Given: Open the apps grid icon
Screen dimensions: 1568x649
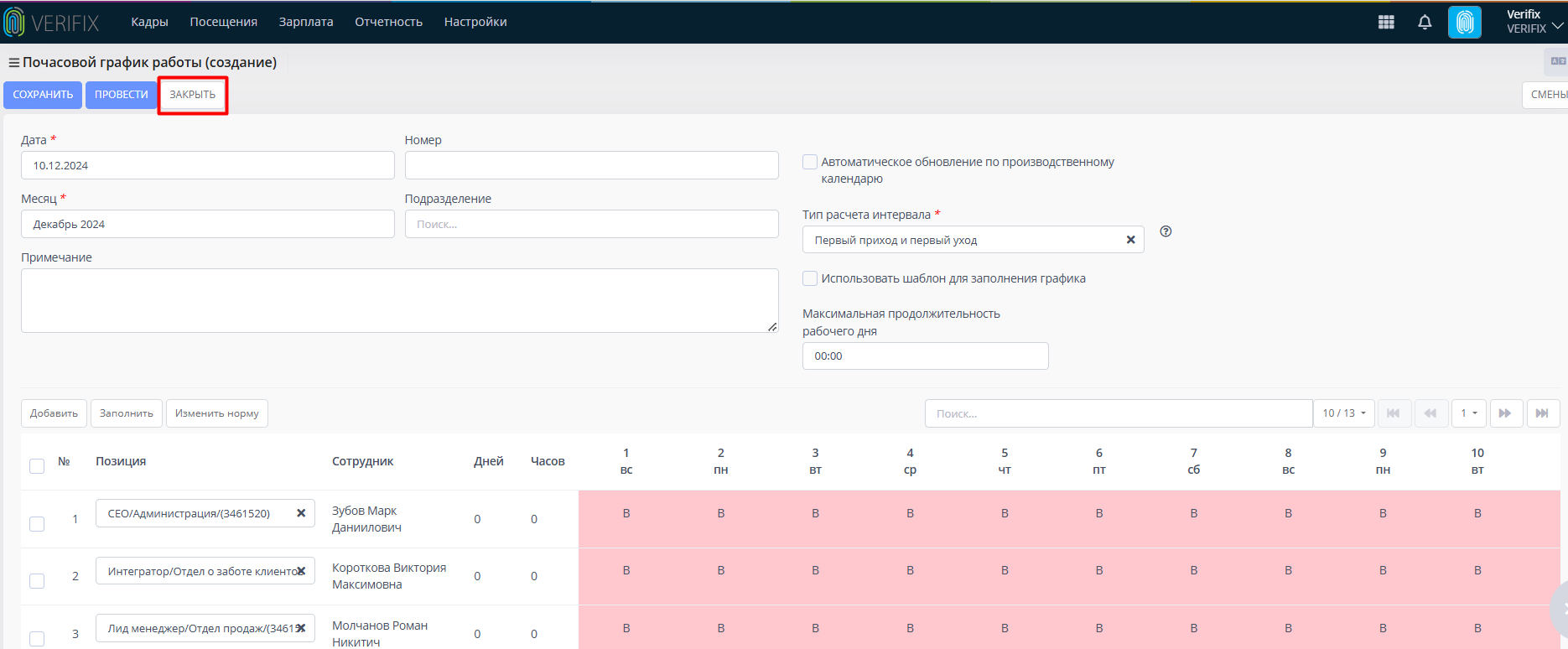Looking at the screenshot, I should point(1386,23).
